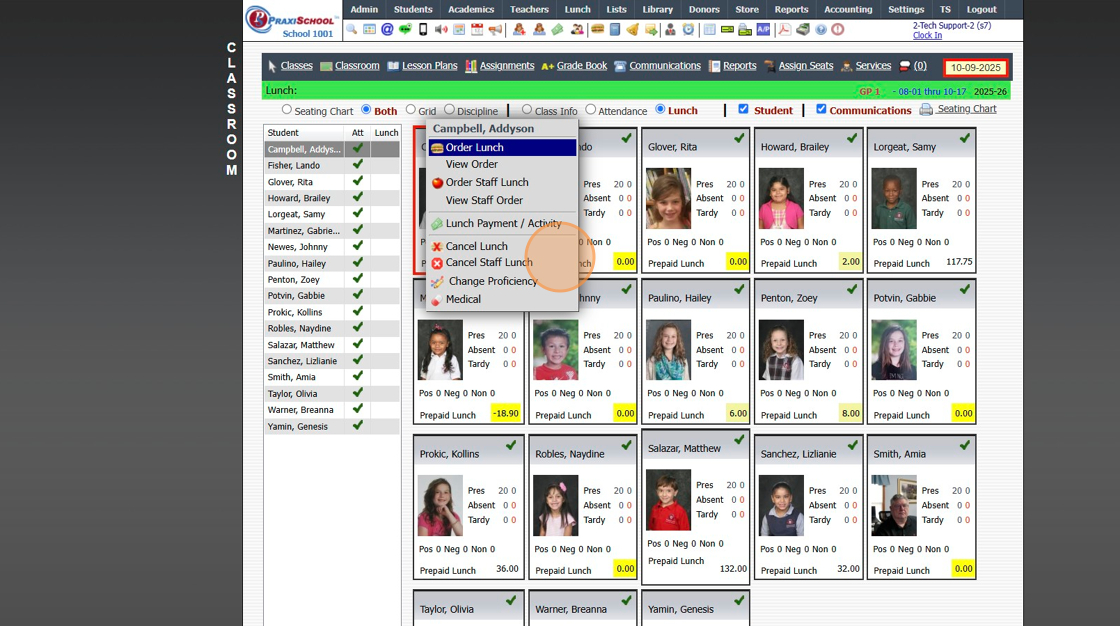Select the Discipline radio button
This screenshot has width=1120, height=626.
click(449, 109)
